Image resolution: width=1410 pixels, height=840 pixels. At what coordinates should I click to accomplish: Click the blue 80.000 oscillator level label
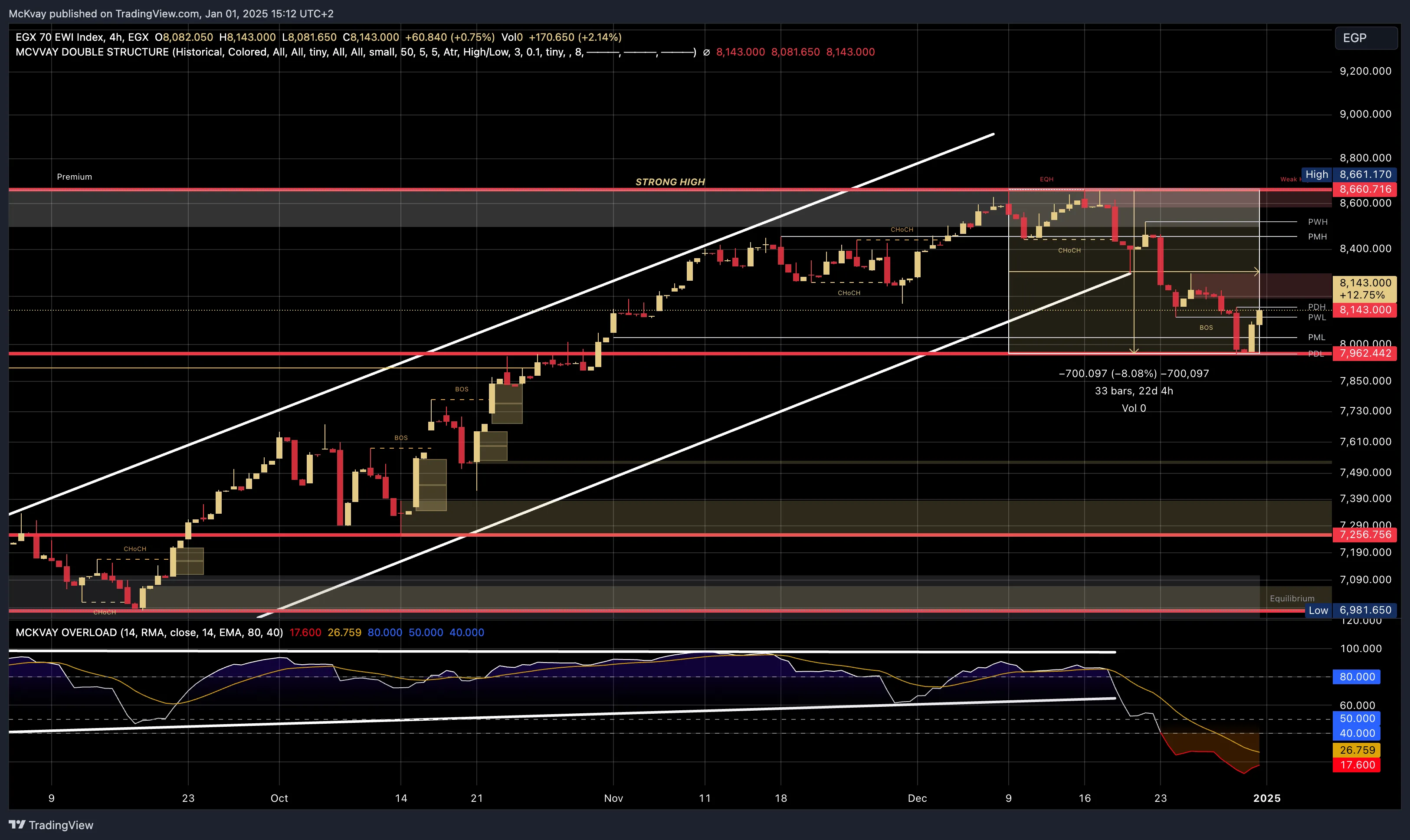click(1357, 677)
